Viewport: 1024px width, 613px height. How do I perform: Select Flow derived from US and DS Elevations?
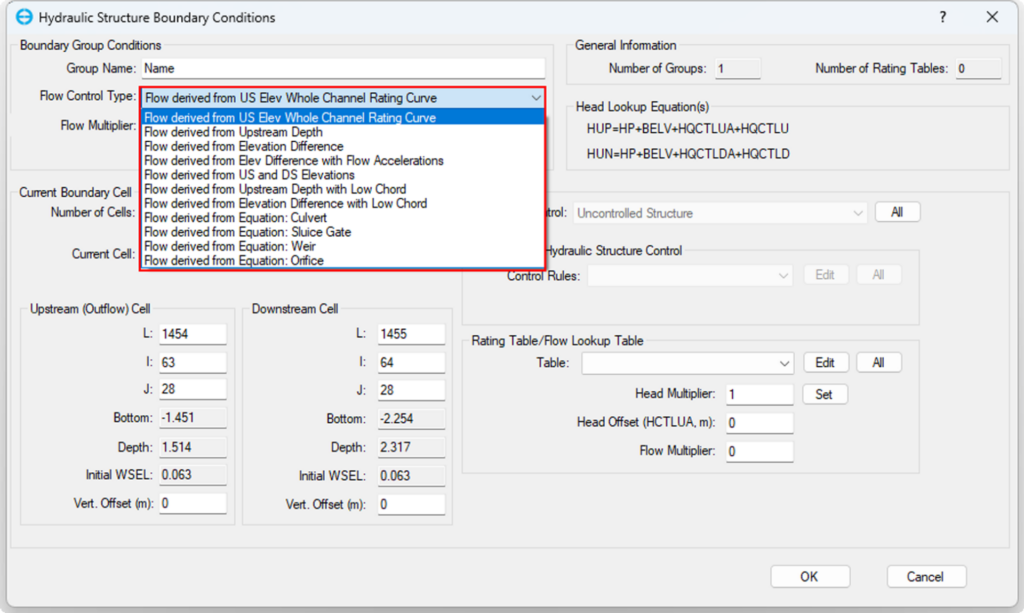(x=249, y=175)
